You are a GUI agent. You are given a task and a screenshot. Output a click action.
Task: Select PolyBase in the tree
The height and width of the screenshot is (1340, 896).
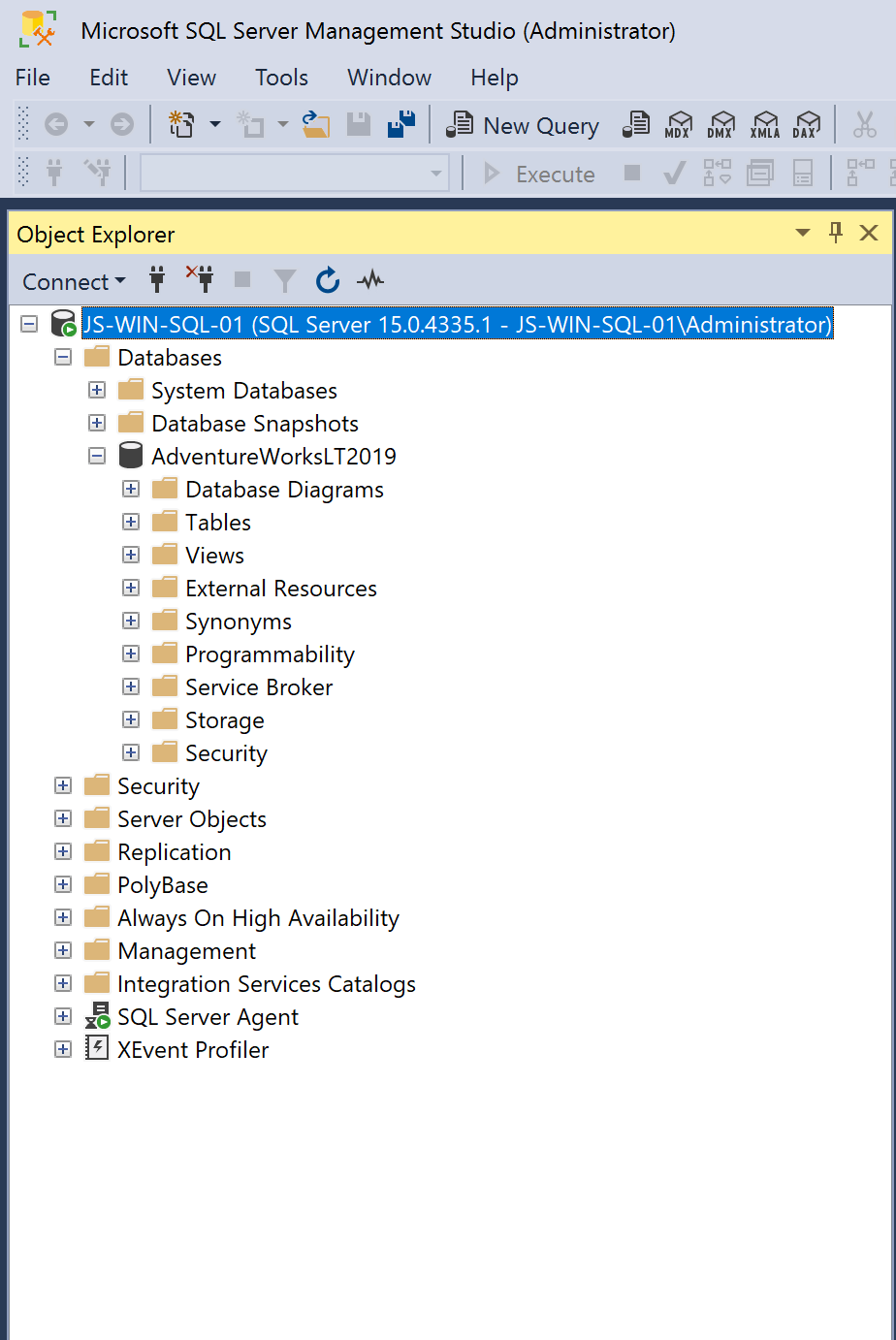[x=163, y=885]
